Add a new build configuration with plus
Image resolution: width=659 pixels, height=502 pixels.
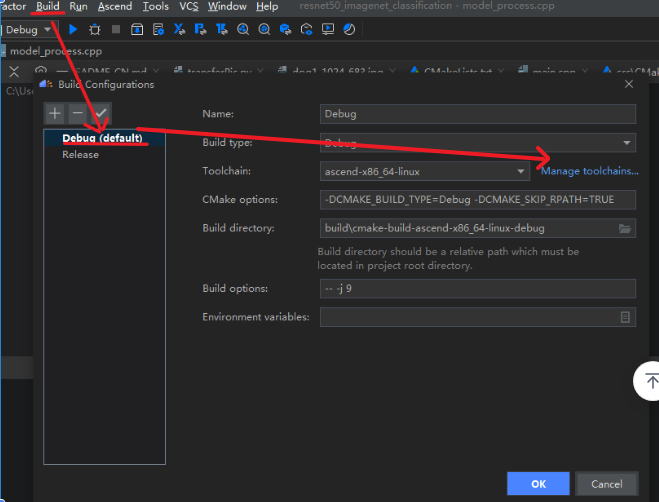tap(55, 113)
